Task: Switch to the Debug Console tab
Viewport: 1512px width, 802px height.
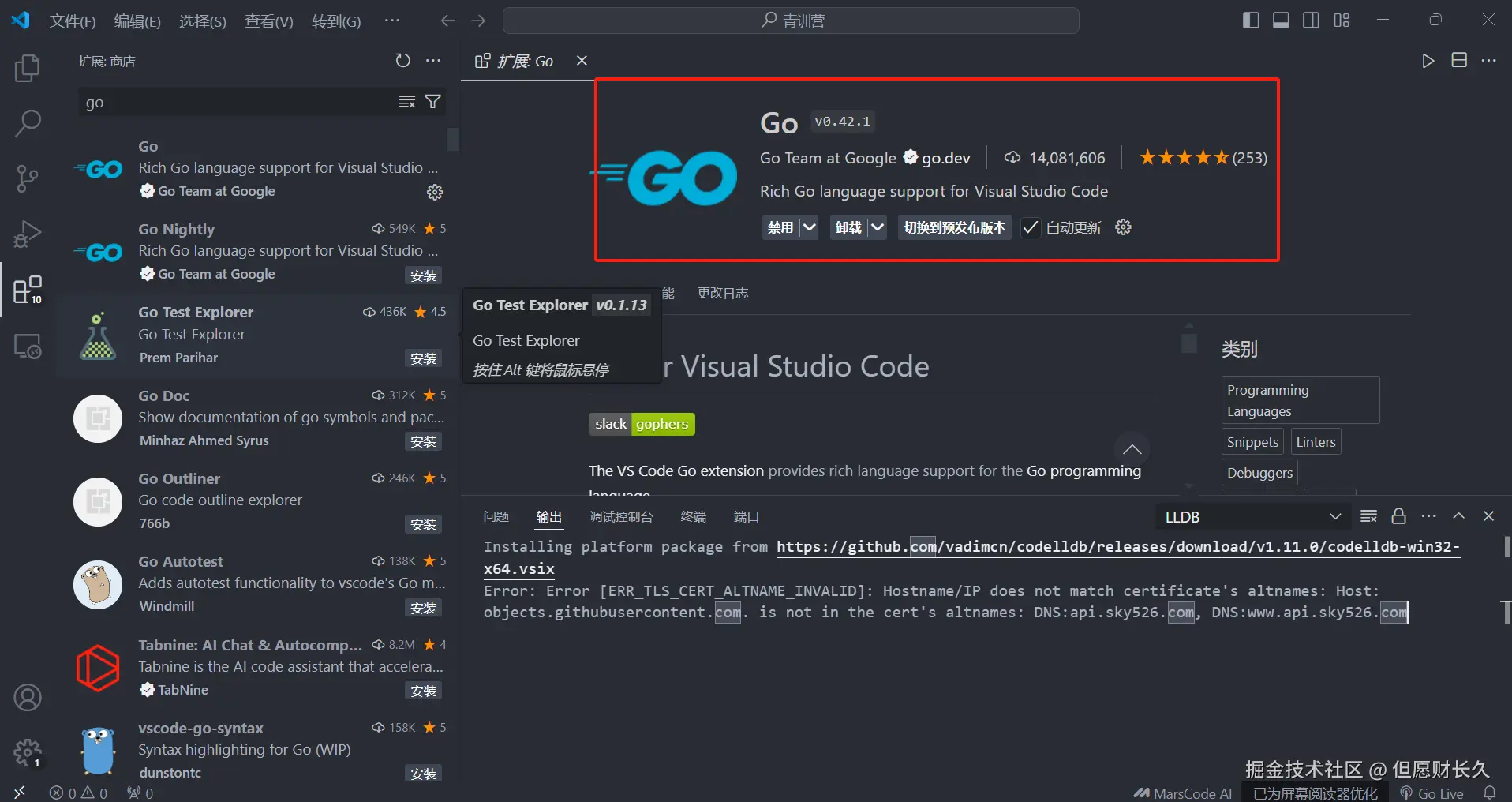Action: point(622,516)
